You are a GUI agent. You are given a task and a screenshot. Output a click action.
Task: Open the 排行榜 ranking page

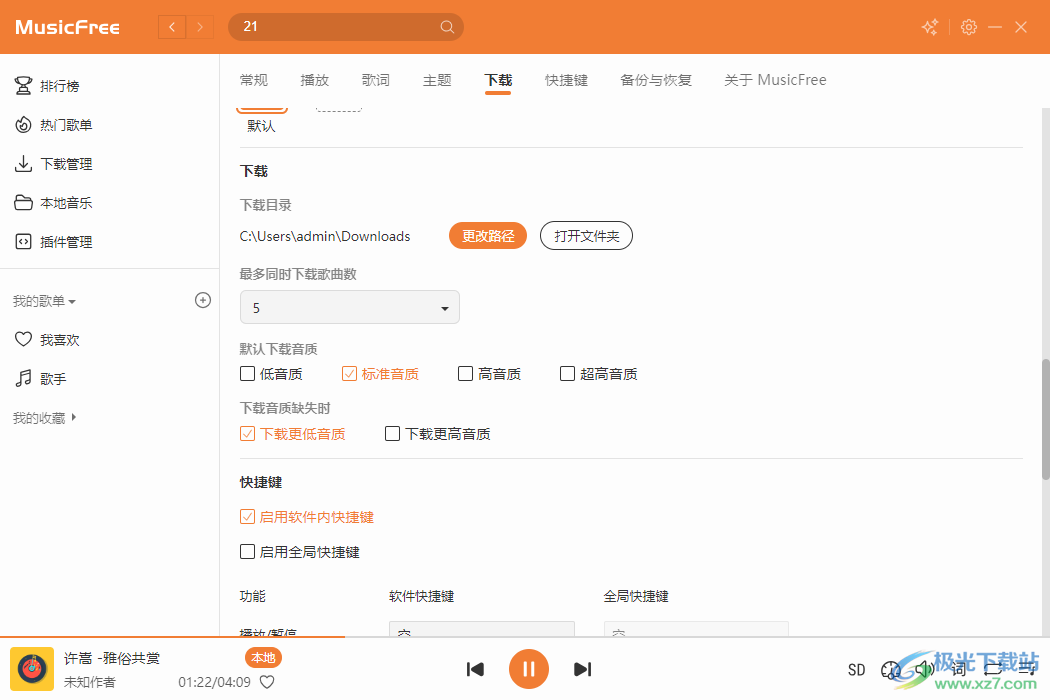(47, 86)
